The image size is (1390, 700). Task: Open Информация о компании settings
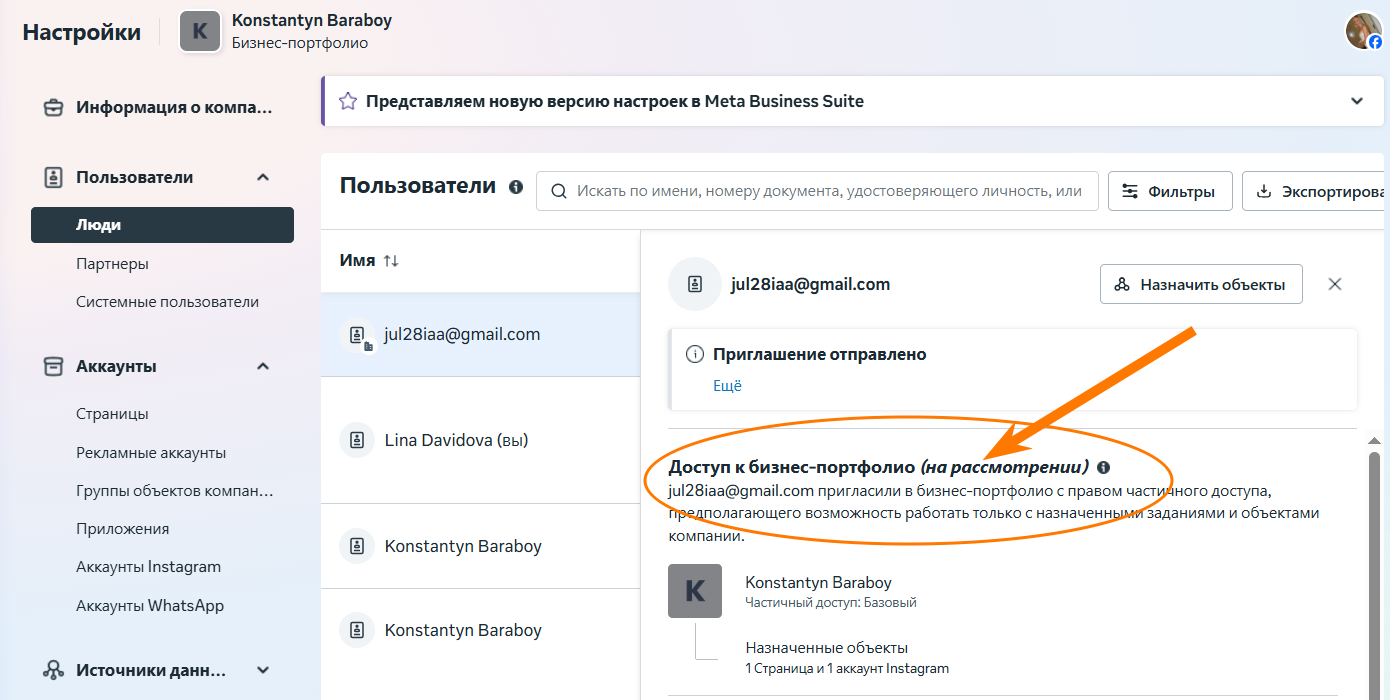[x=160, y=108]
